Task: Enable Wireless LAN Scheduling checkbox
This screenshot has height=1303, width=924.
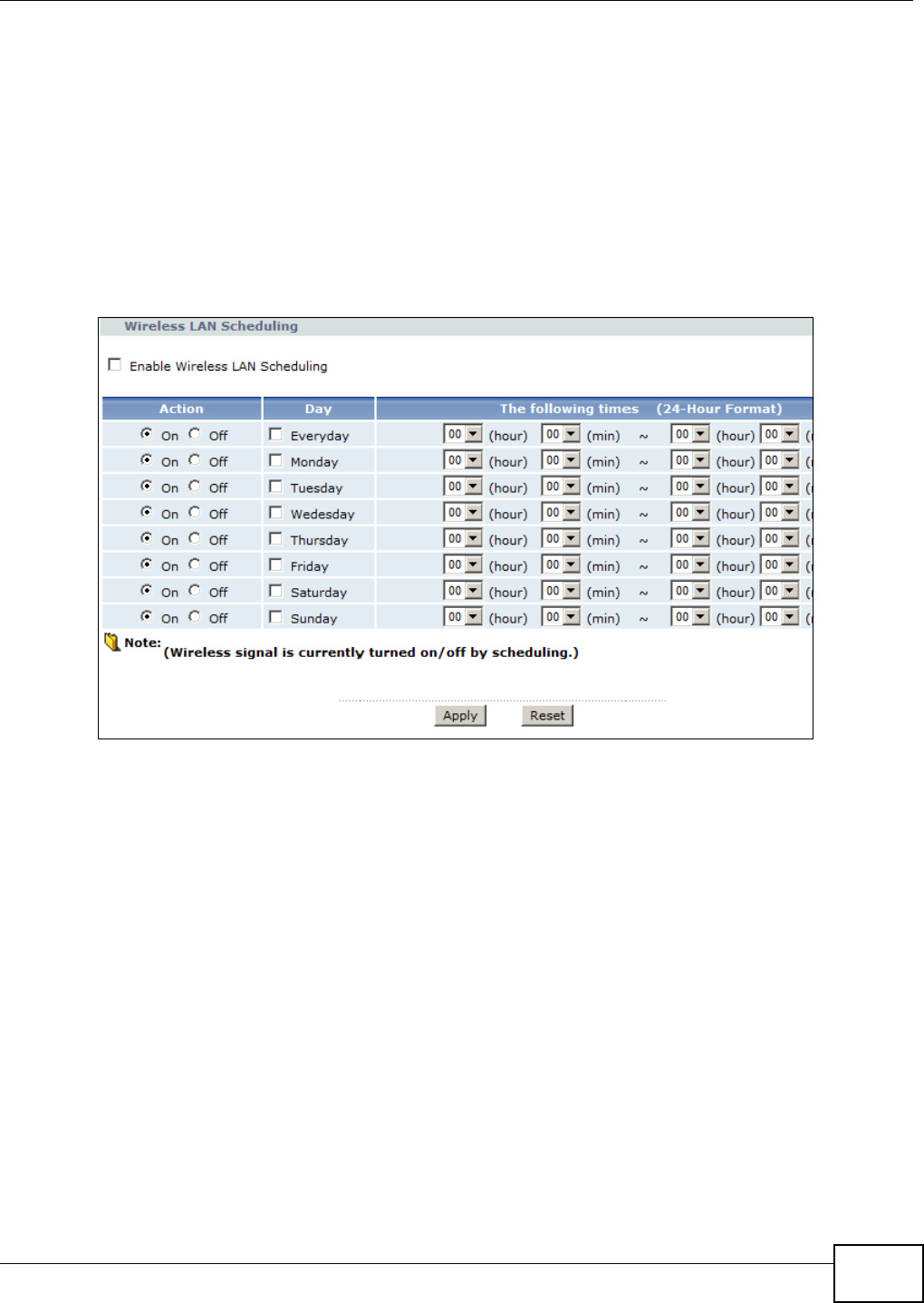Action: (114, 364)
